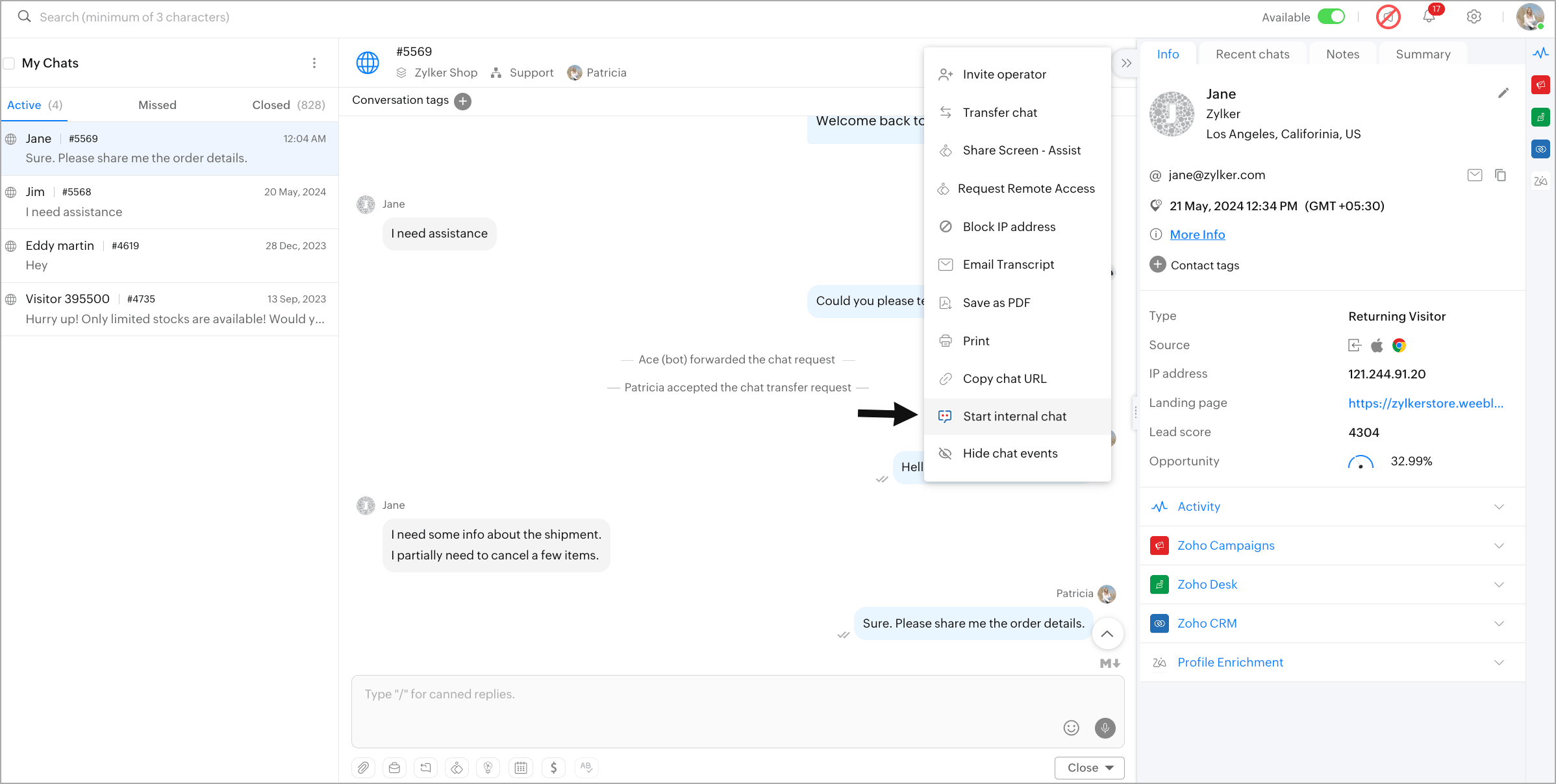Copy Jane's email address icon
The image size is (1556, 784).
(x=1500, y=175)
